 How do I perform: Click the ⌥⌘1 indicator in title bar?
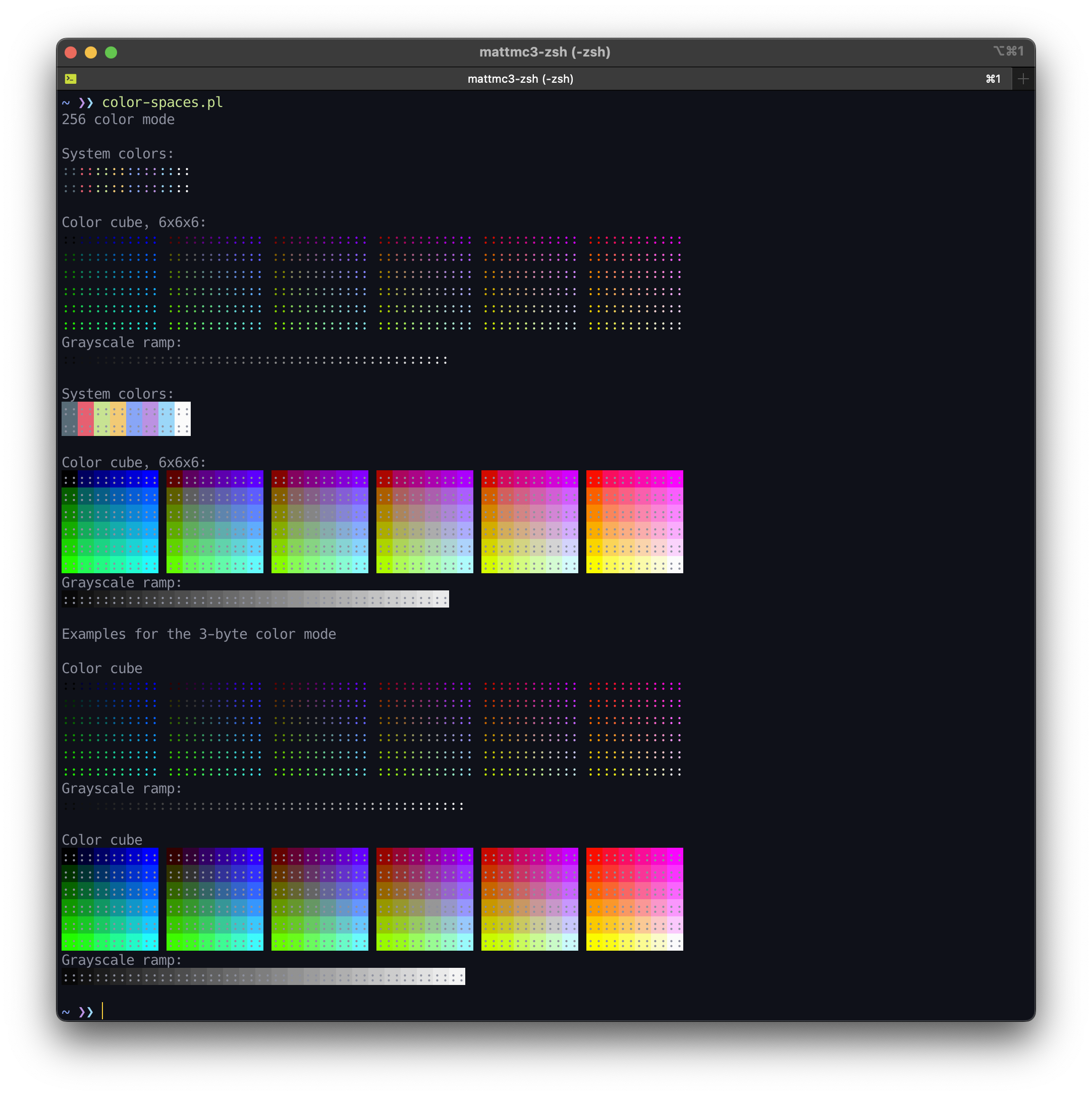pyautogui.click(x=1008, y=51)
